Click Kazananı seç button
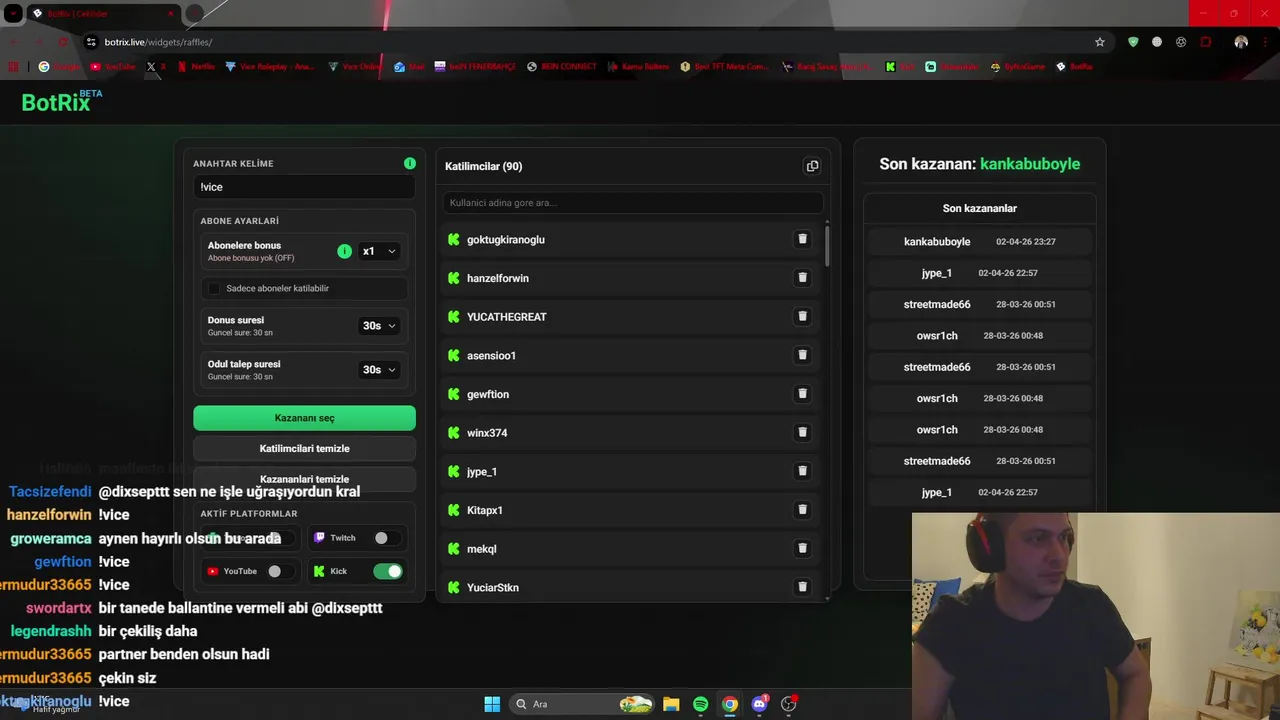Viewport: 1280px width, 720px height. coord(304,418)
